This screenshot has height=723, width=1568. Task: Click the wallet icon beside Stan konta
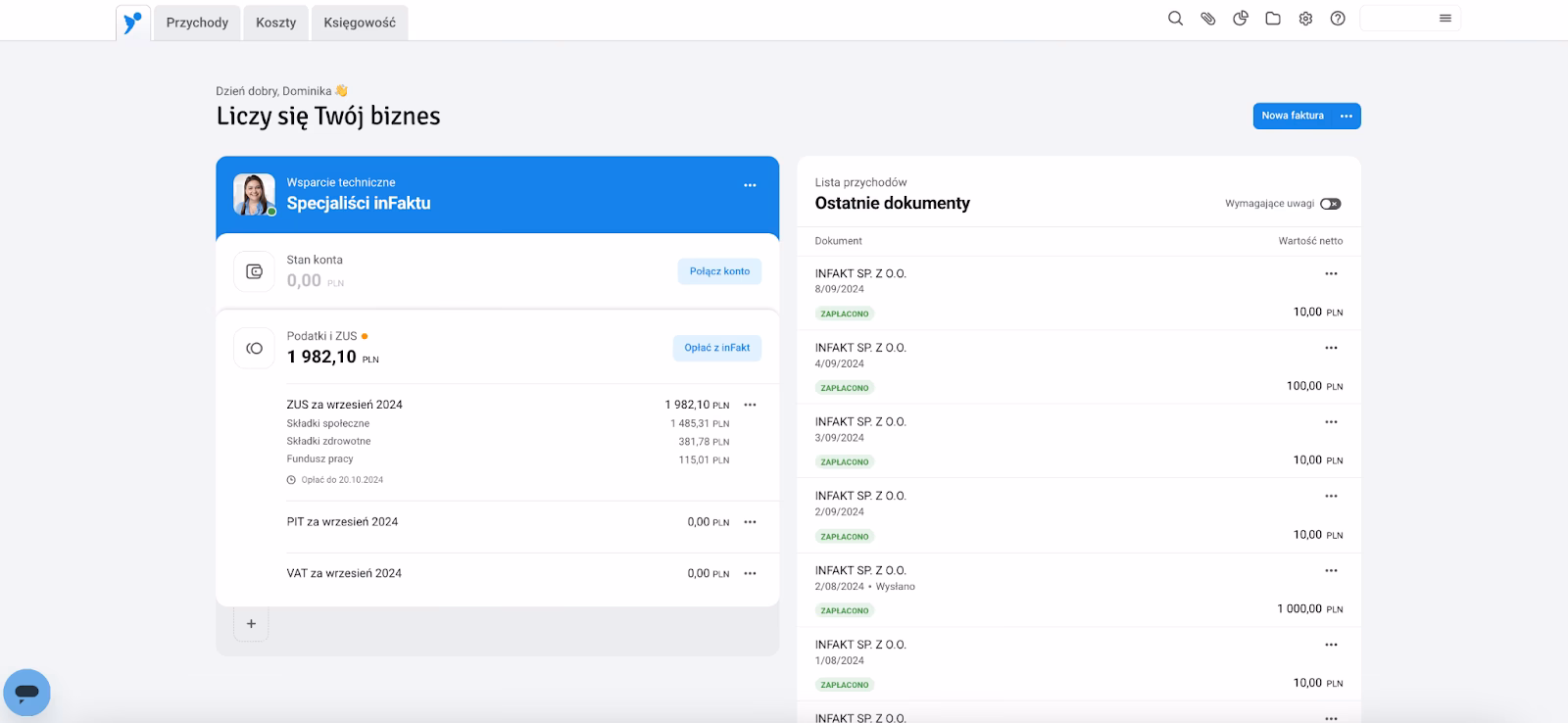tap(254, 271)
